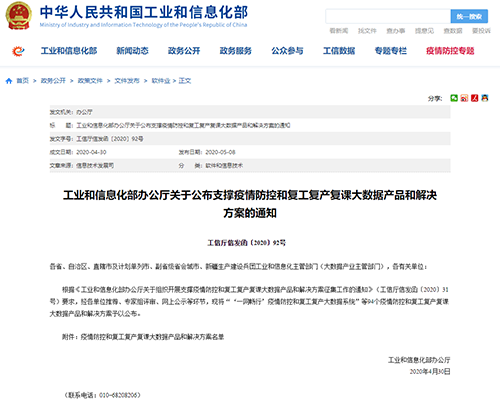The width and height of the screenshot is (500, 408).
Task: Click the 分类 软件和信息技术 value
Action: [x=224, y=165]
